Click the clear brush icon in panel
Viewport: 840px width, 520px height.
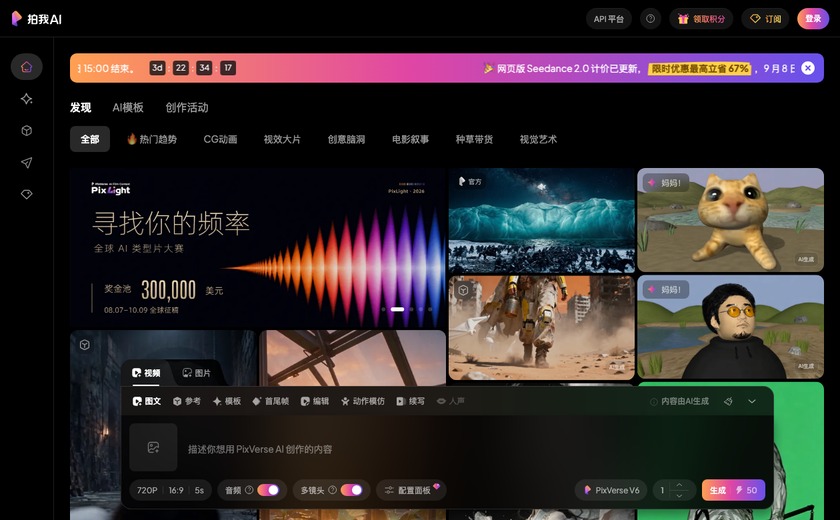coord(728,401)
